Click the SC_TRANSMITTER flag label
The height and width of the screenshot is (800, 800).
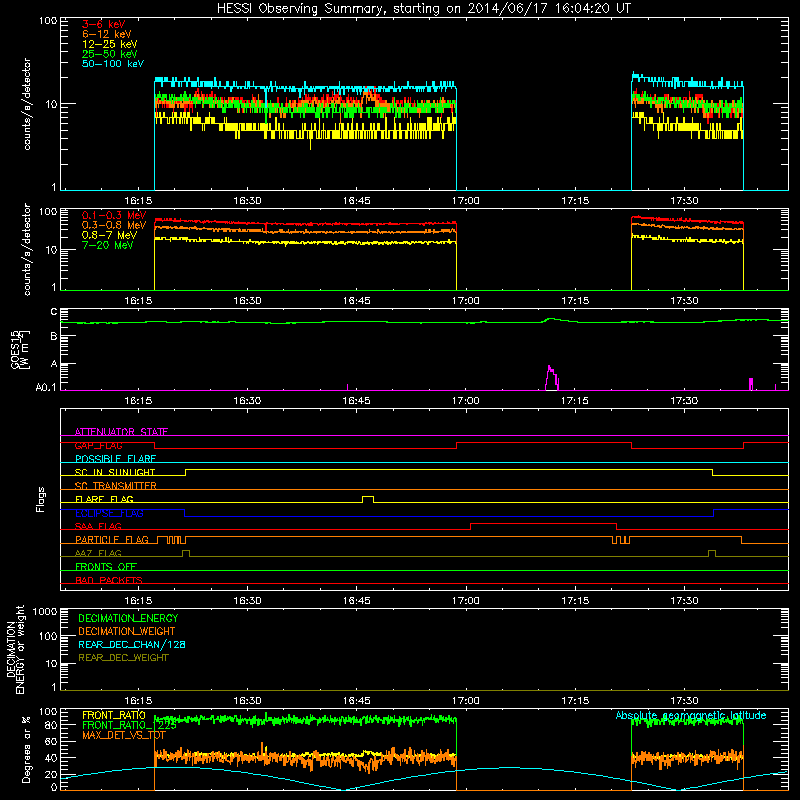click(116, 486)
